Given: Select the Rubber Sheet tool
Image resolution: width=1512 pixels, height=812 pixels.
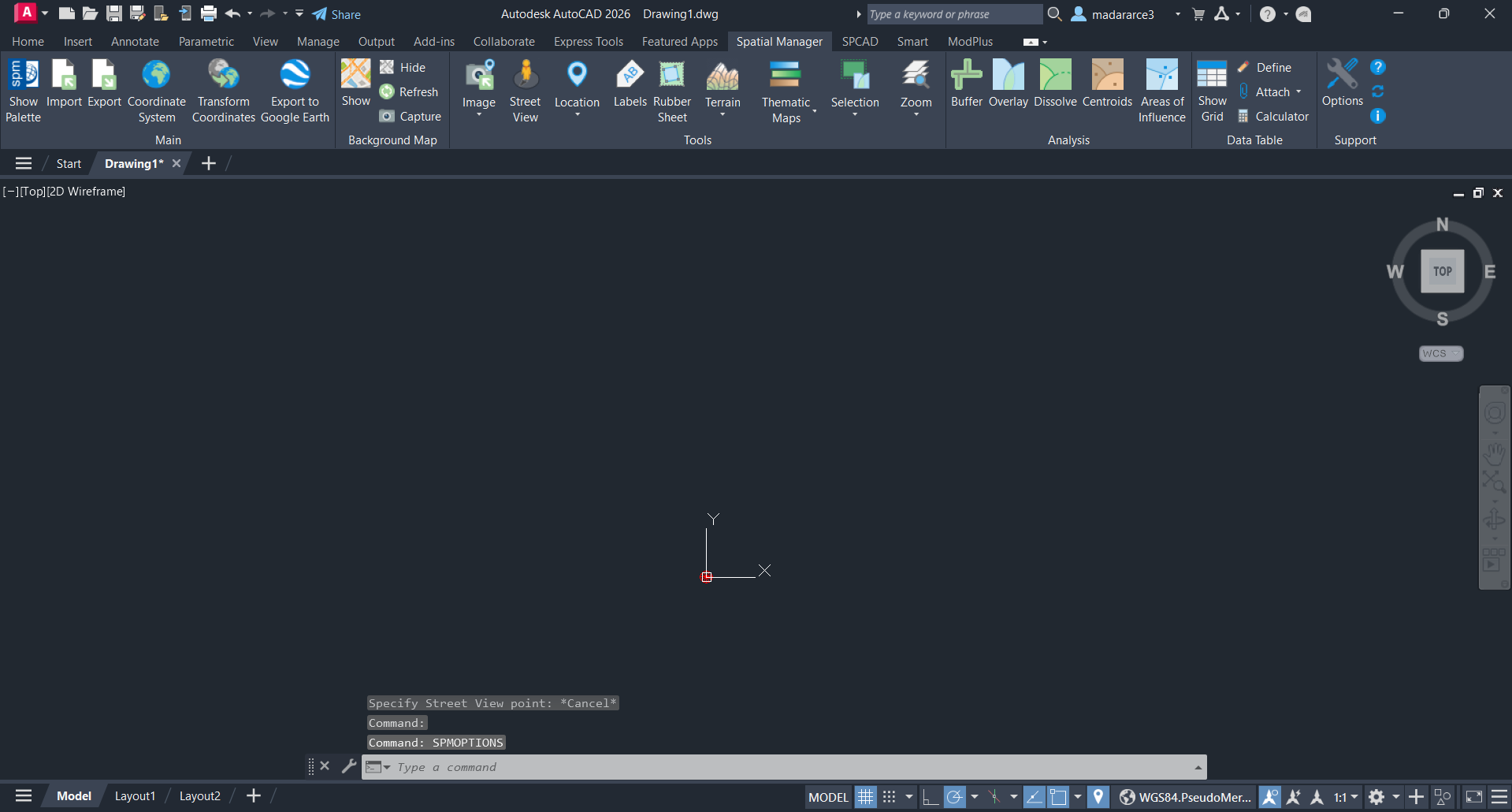Looking at the screenshot, I should tap(672, 91).
